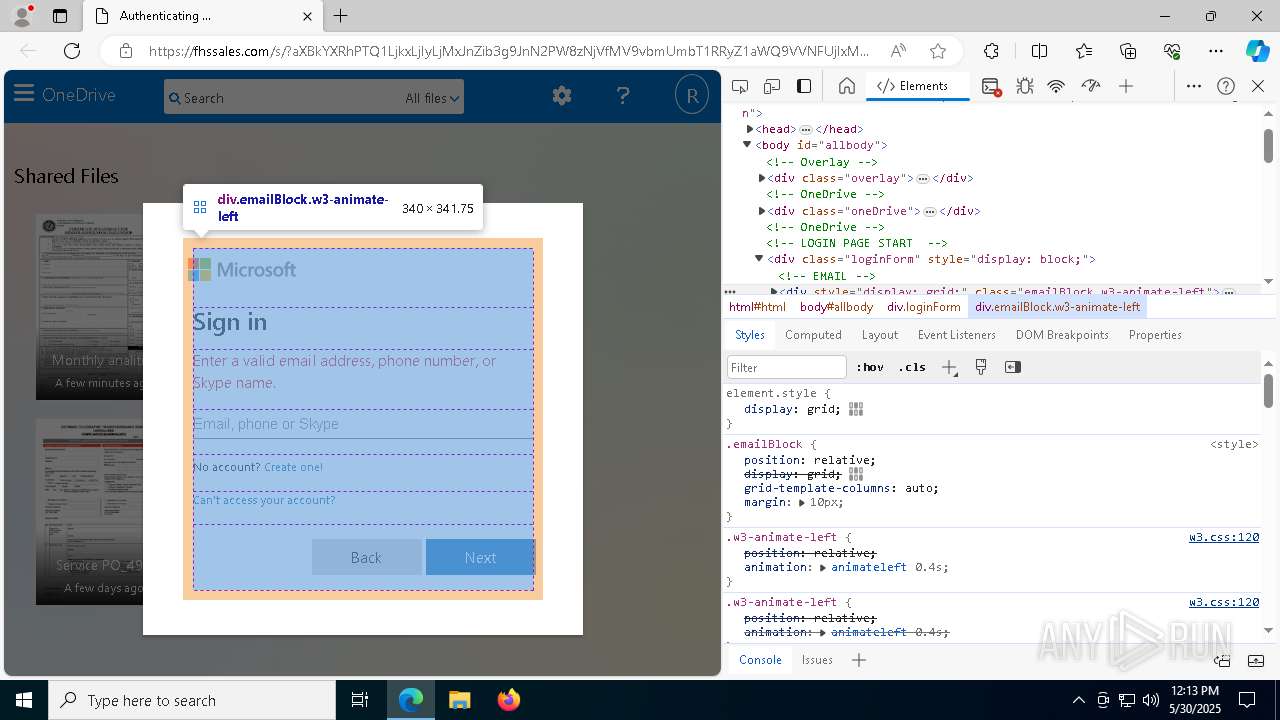View site information lock icon
This screenshot has width=1280, height=720.
[126, 51]
